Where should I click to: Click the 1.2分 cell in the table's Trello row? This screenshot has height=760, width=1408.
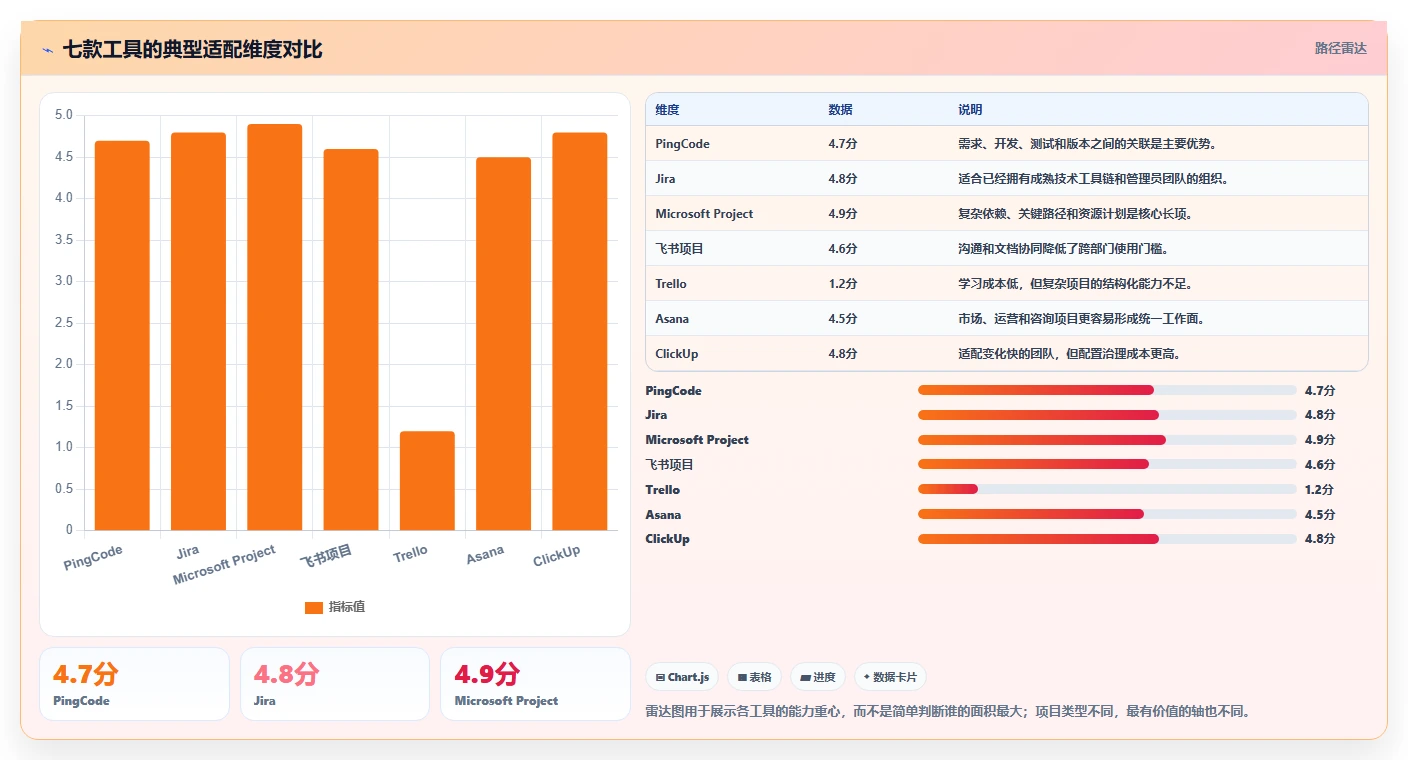[843, 284]
